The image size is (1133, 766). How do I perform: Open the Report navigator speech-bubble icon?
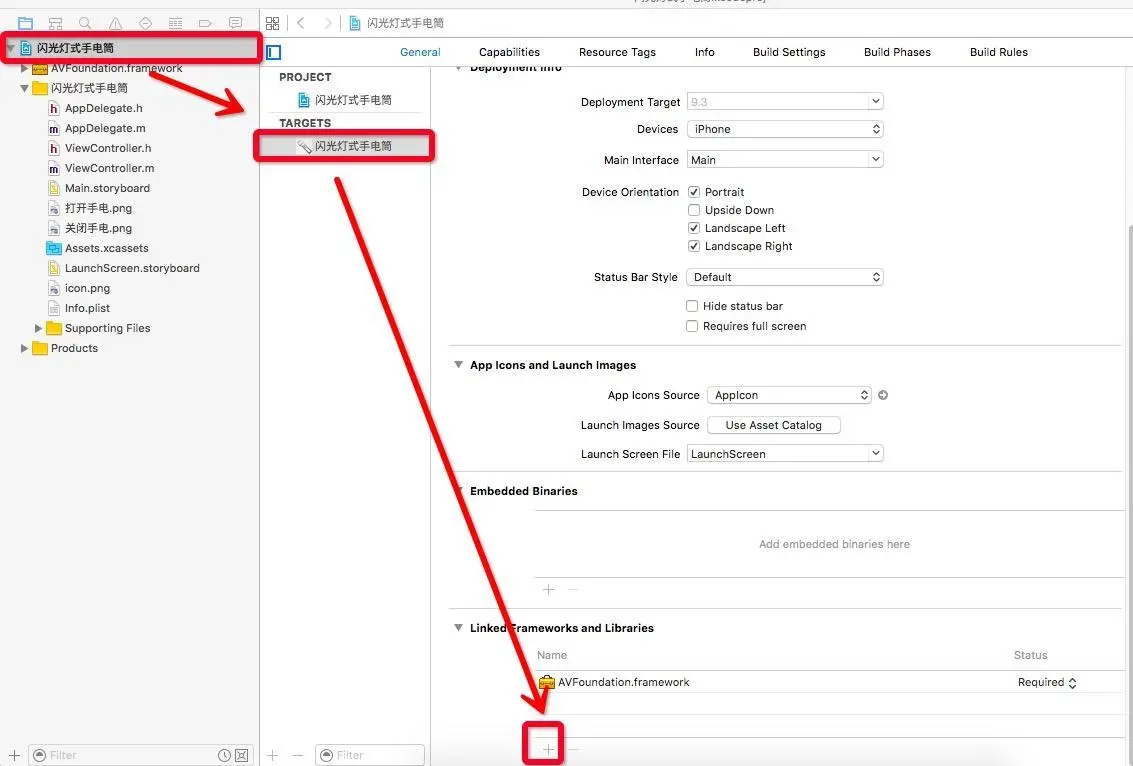(236, 23)
